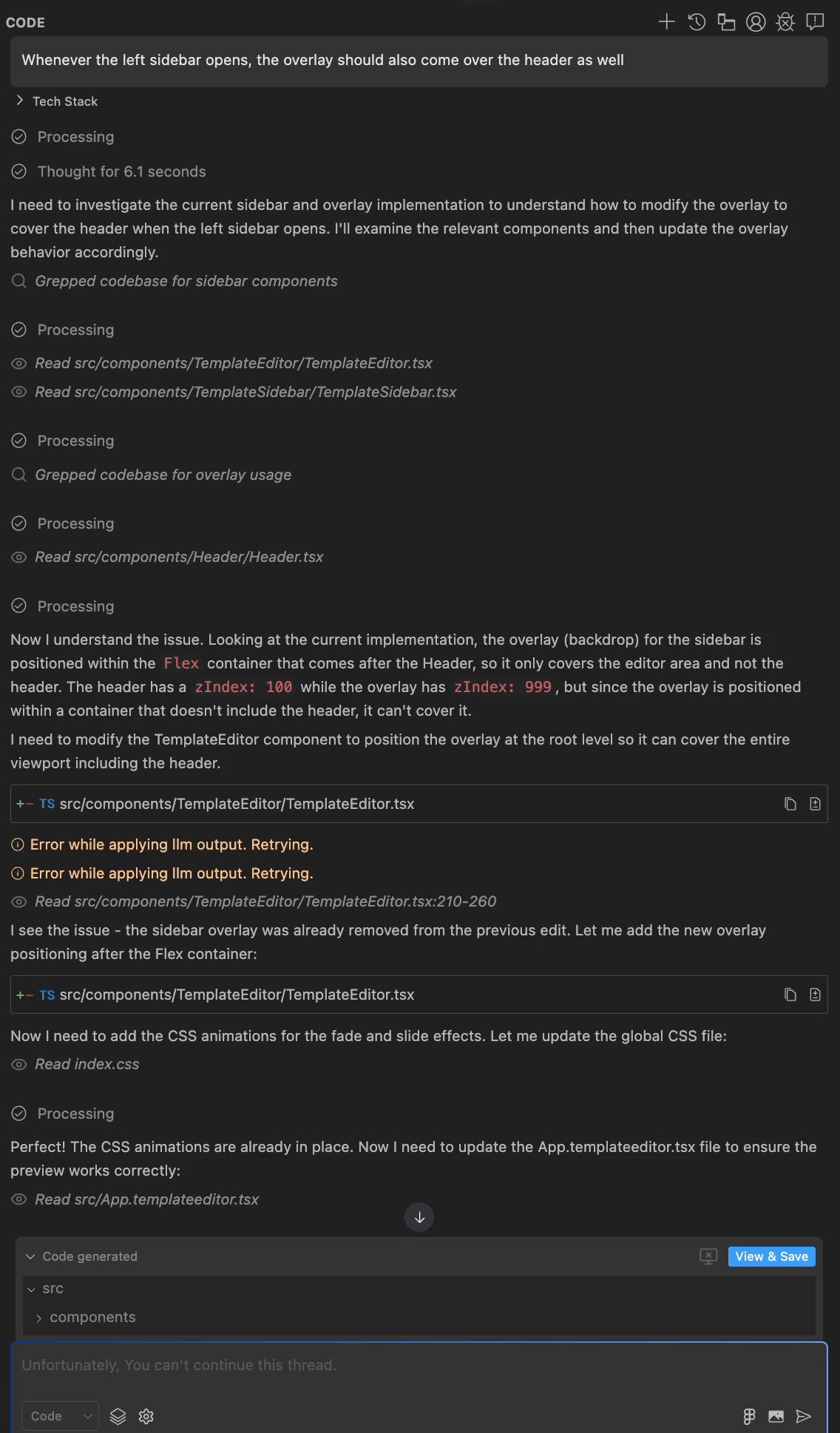
Task: Open Read src/components/Header/Header.tsx link
Action: pos(179,557)
